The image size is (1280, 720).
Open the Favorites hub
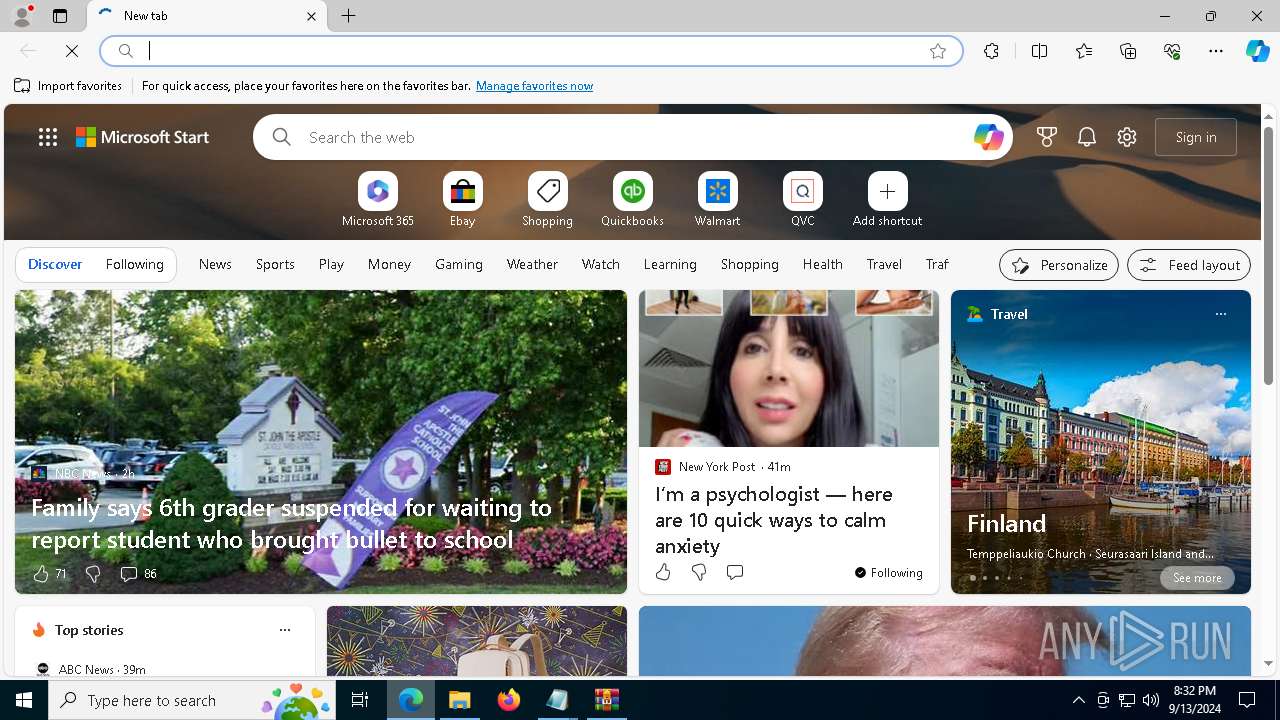tap(1084, 51)
